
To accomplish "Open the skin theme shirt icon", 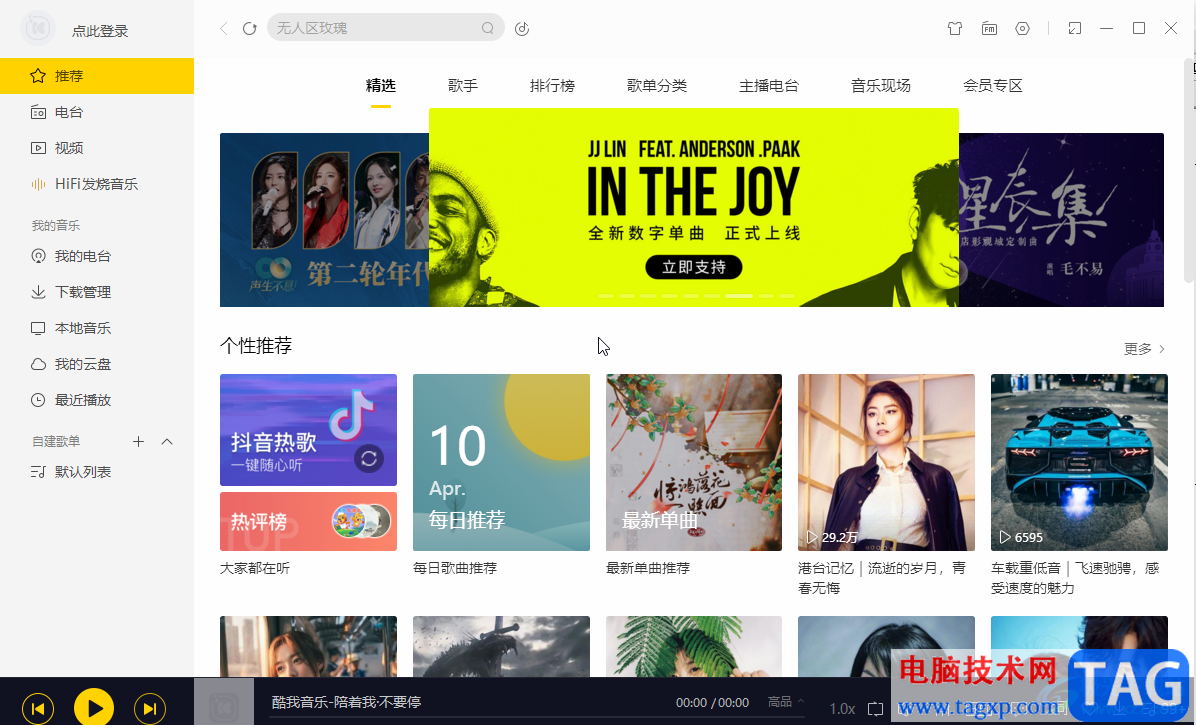I will pos(955,28).
